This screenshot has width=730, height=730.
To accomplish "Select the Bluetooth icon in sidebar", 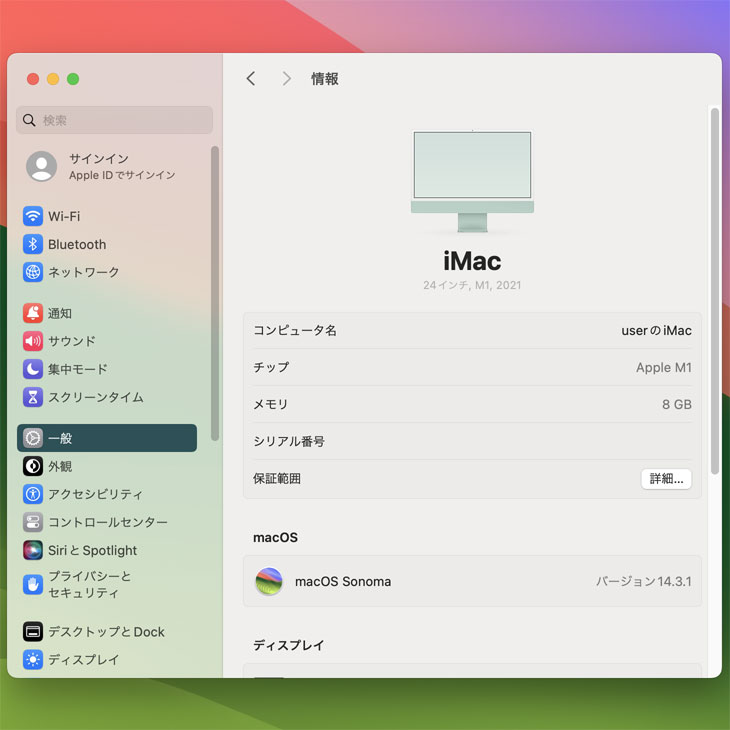I will click(33, 244).
